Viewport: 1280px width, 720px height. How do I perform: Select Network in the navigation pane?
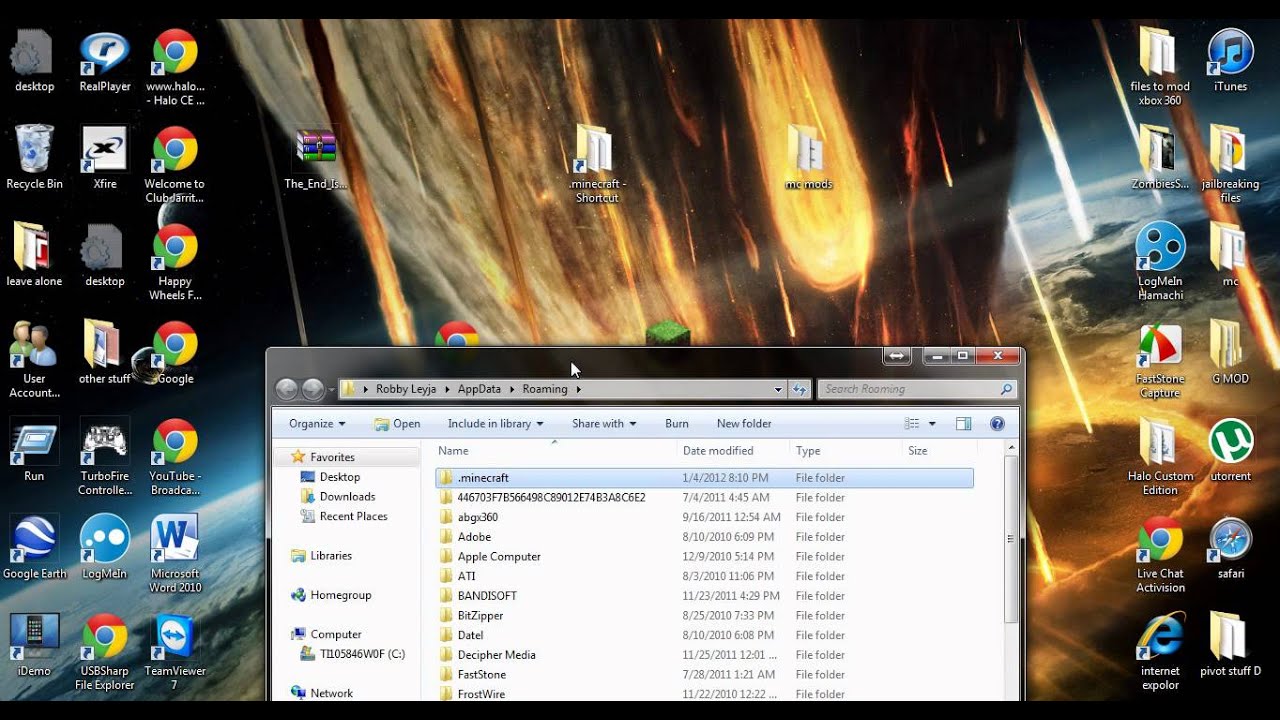[x=331, y=693]
